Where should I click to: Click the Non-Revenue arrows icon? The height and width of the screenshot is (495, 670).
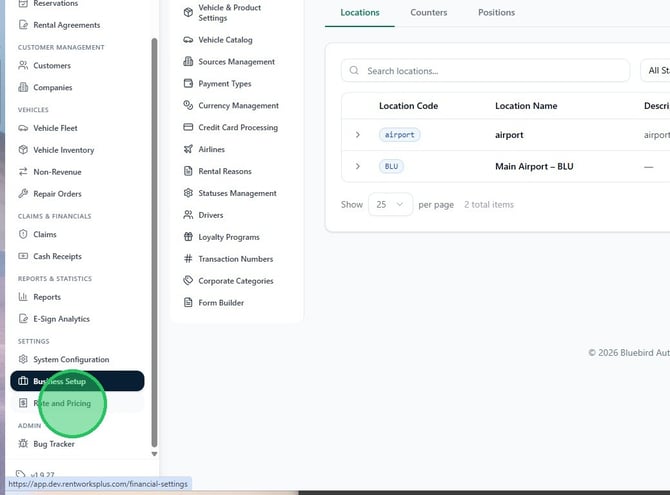point(23,172)
